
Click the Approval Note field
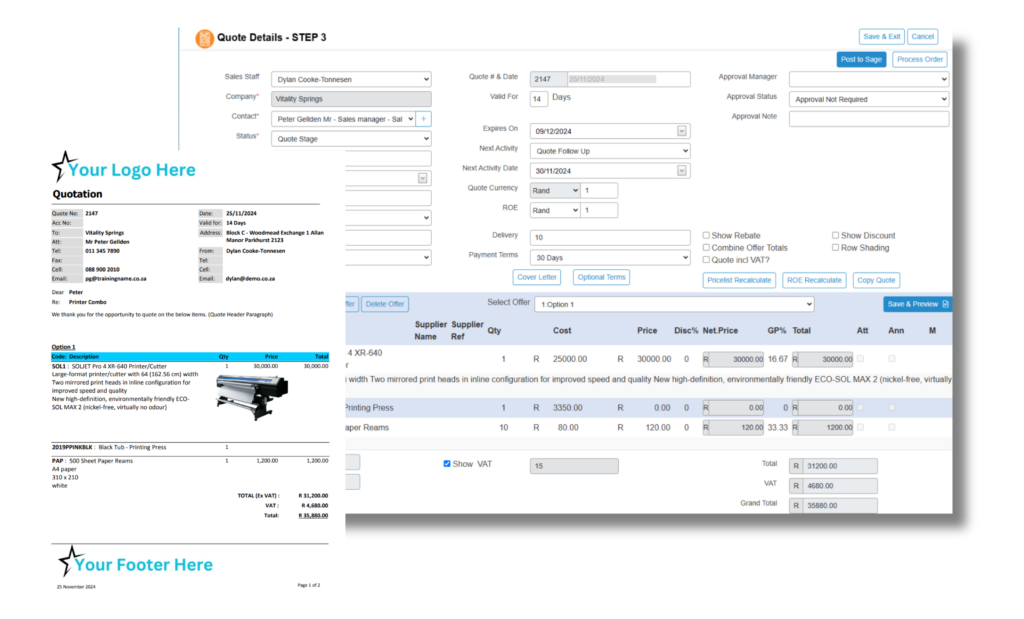click(869, 119)
